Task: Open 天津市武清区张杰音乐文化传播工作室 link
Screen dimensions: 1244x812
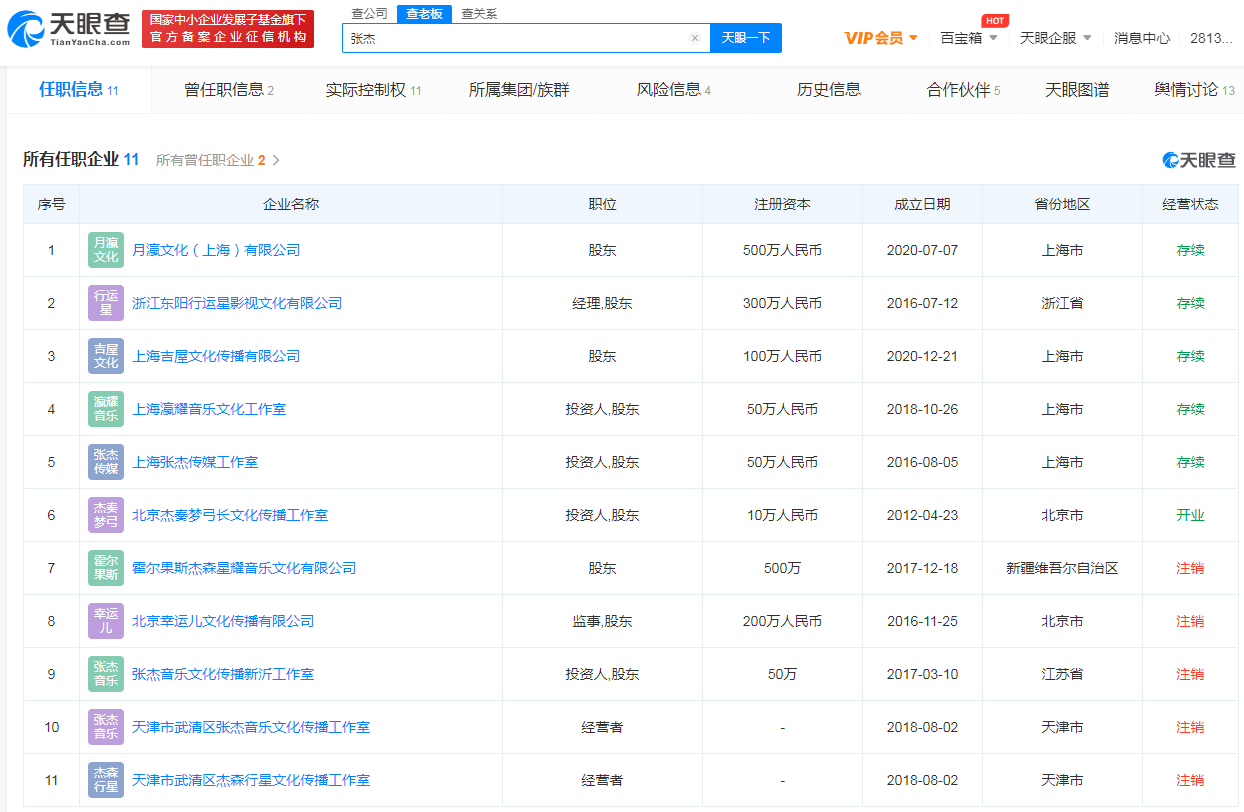Action: tap(251, 727)
